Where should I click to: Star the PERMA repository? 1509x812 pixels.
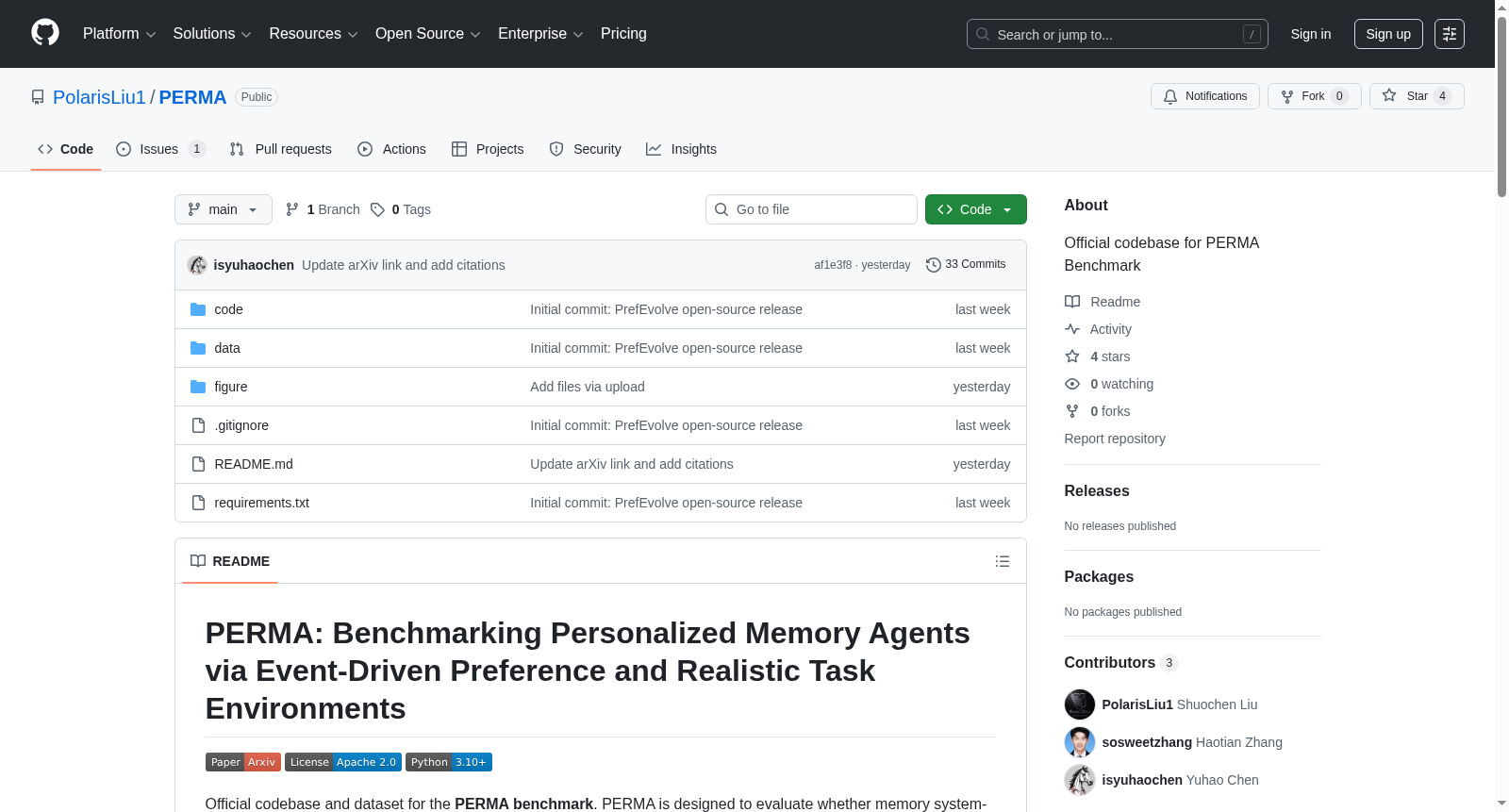[x=1417, y=96]
